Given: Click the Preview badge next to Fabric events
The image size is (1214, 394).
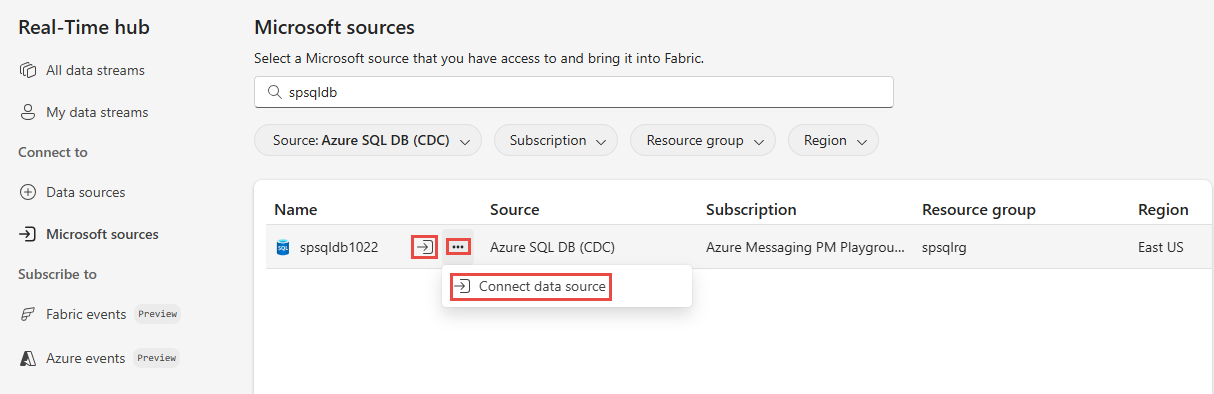Looking at the screenshot, I should tap(157, 314).
